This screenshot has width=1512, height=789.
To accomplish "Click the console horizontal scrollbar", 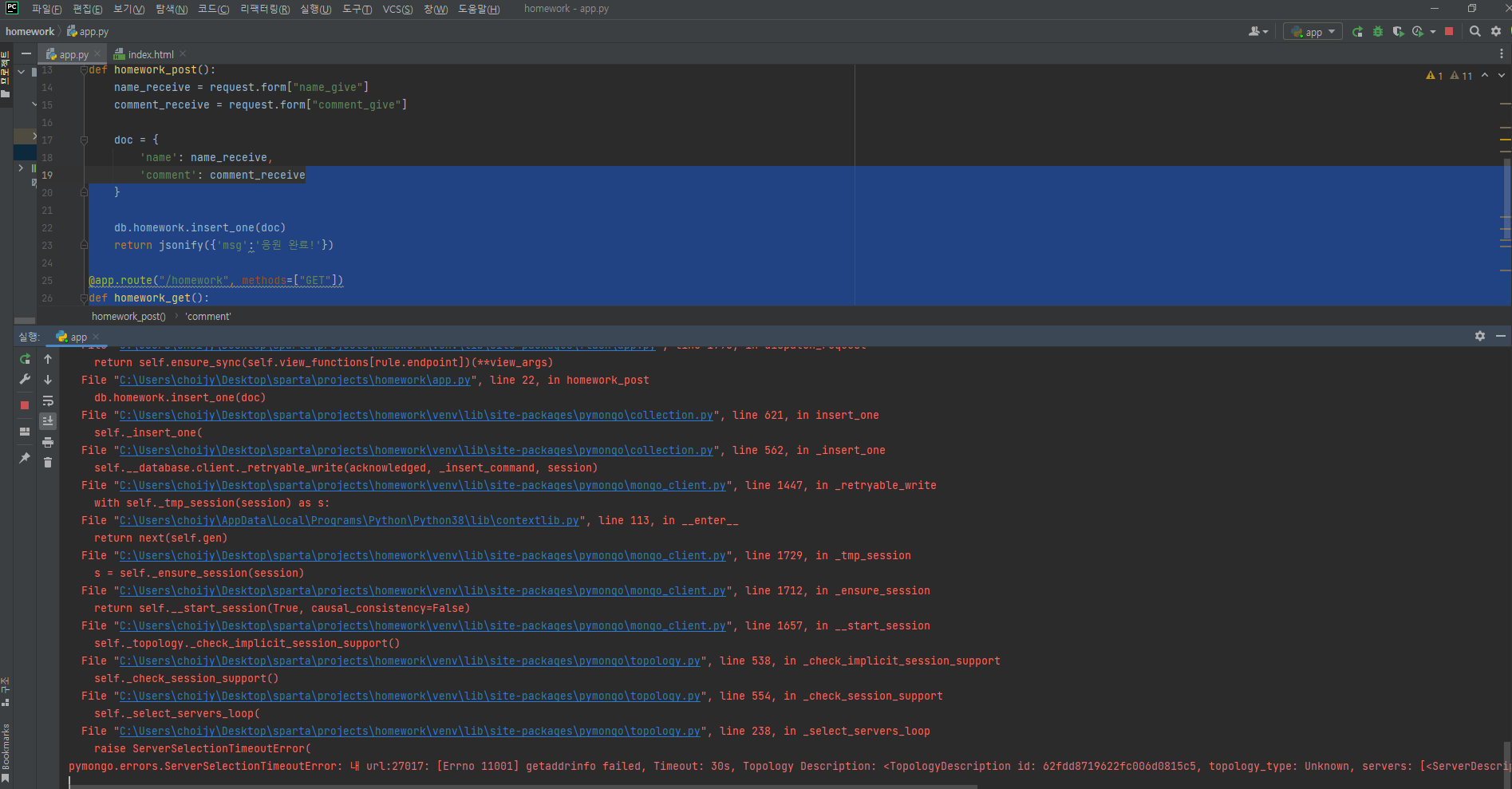I will coord(523,787).
